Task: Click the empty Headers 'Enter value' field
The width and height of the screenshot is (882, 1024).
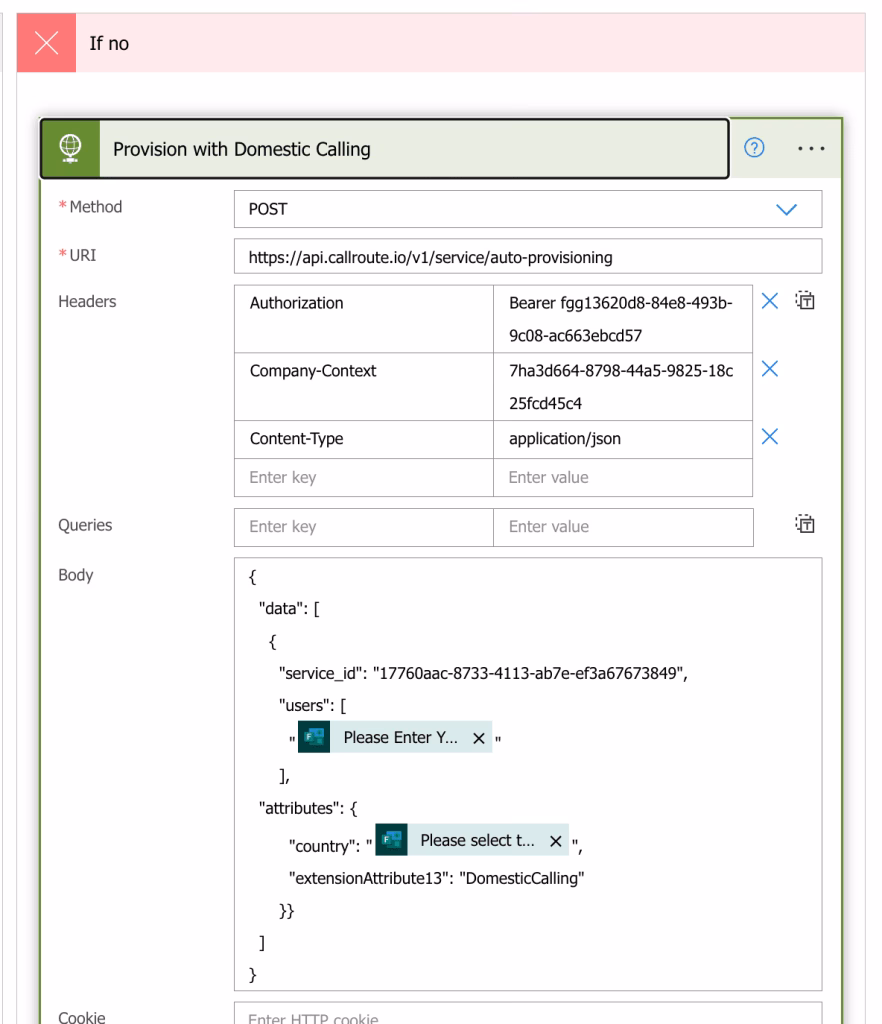Action: pyautogui.click(x=621, y=477)
